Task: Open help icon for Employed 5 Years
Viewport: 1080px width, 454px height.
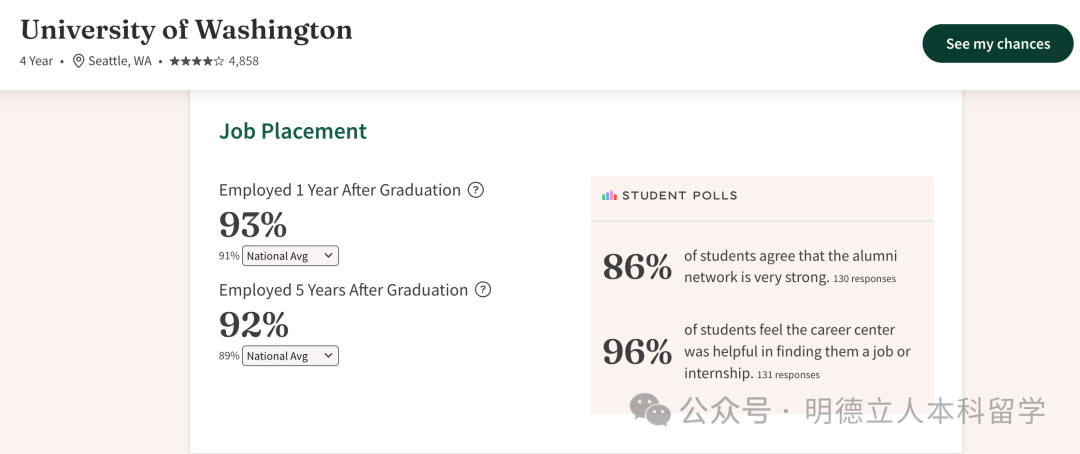Action: (x=483, y=290)
